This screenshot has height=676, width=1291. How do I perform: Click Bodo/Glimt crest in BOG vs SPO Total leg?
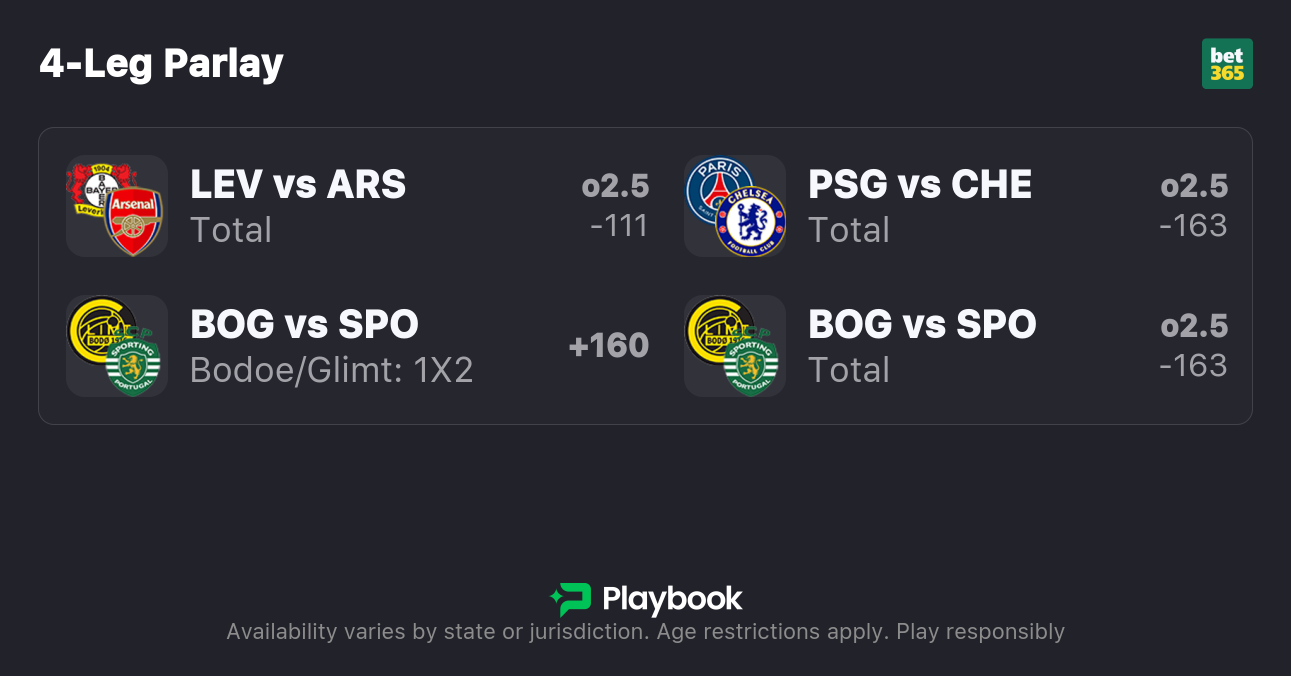[714, 328]
